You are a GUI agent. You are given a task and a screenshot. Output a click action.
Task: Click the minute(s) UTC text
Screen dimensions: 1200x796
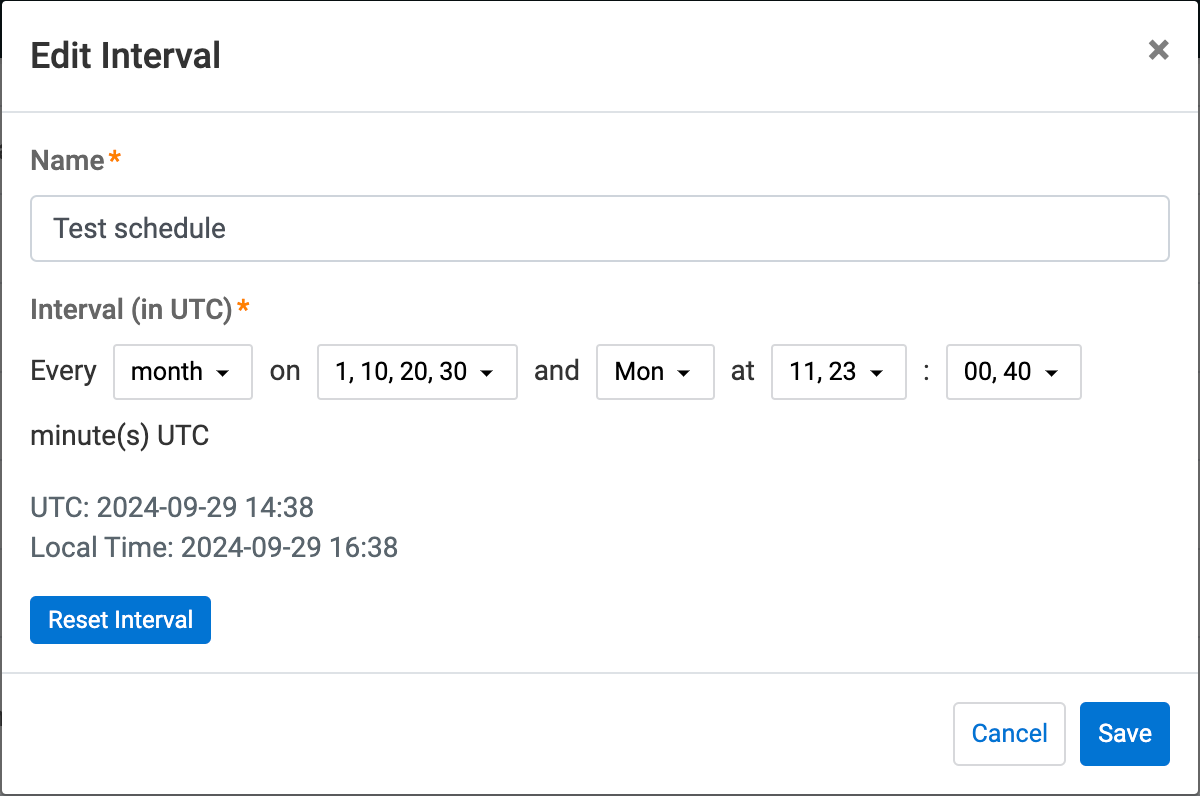point(120,437)
